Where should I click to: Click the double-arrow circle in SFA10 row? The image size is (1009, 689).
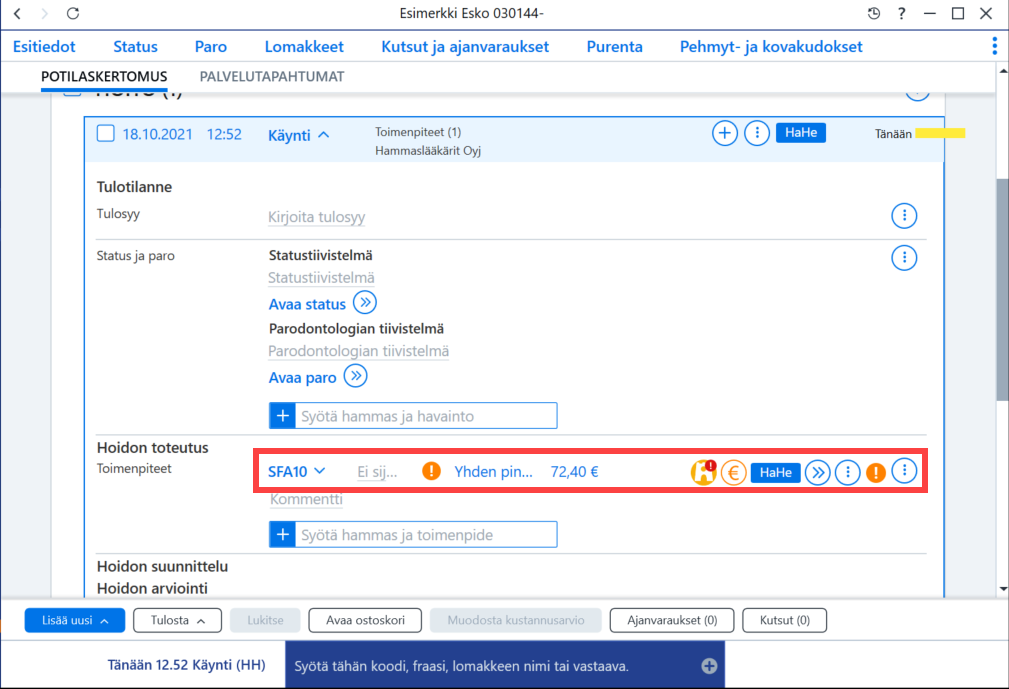coord(817,473)
